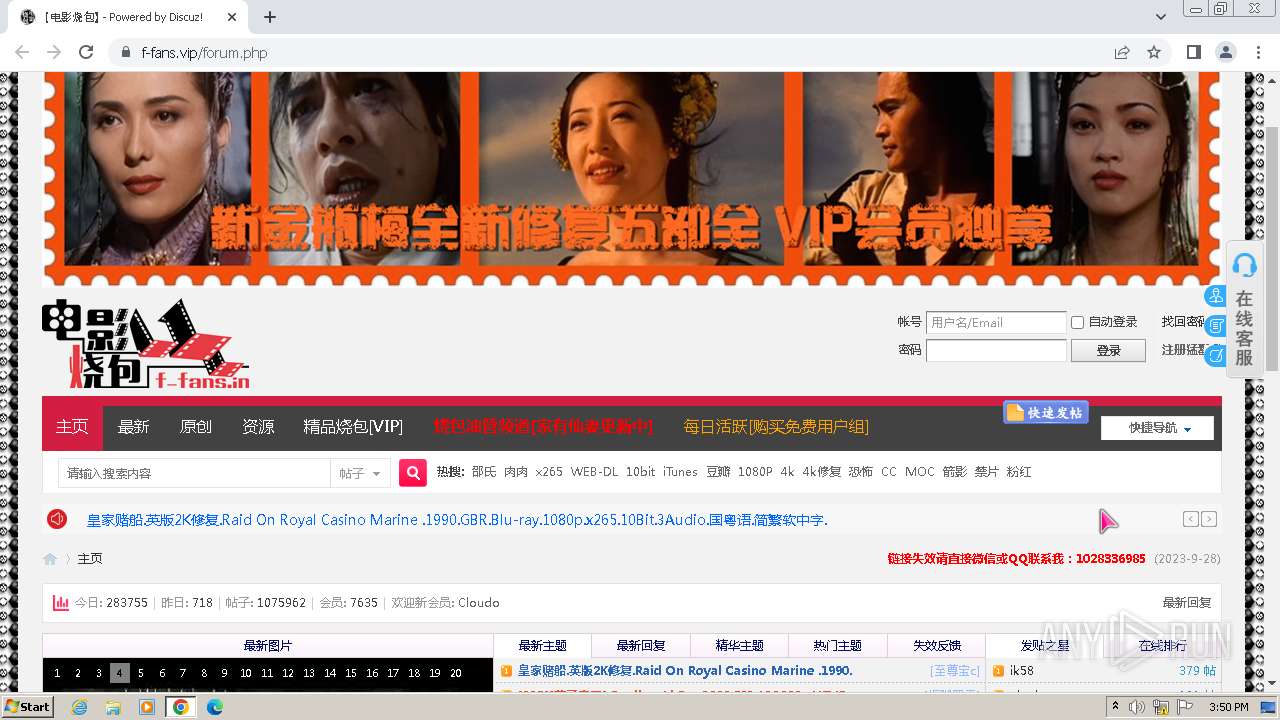1280x720 pixels.
Task: Open the 主页 navigation tab
Action: 72,427
